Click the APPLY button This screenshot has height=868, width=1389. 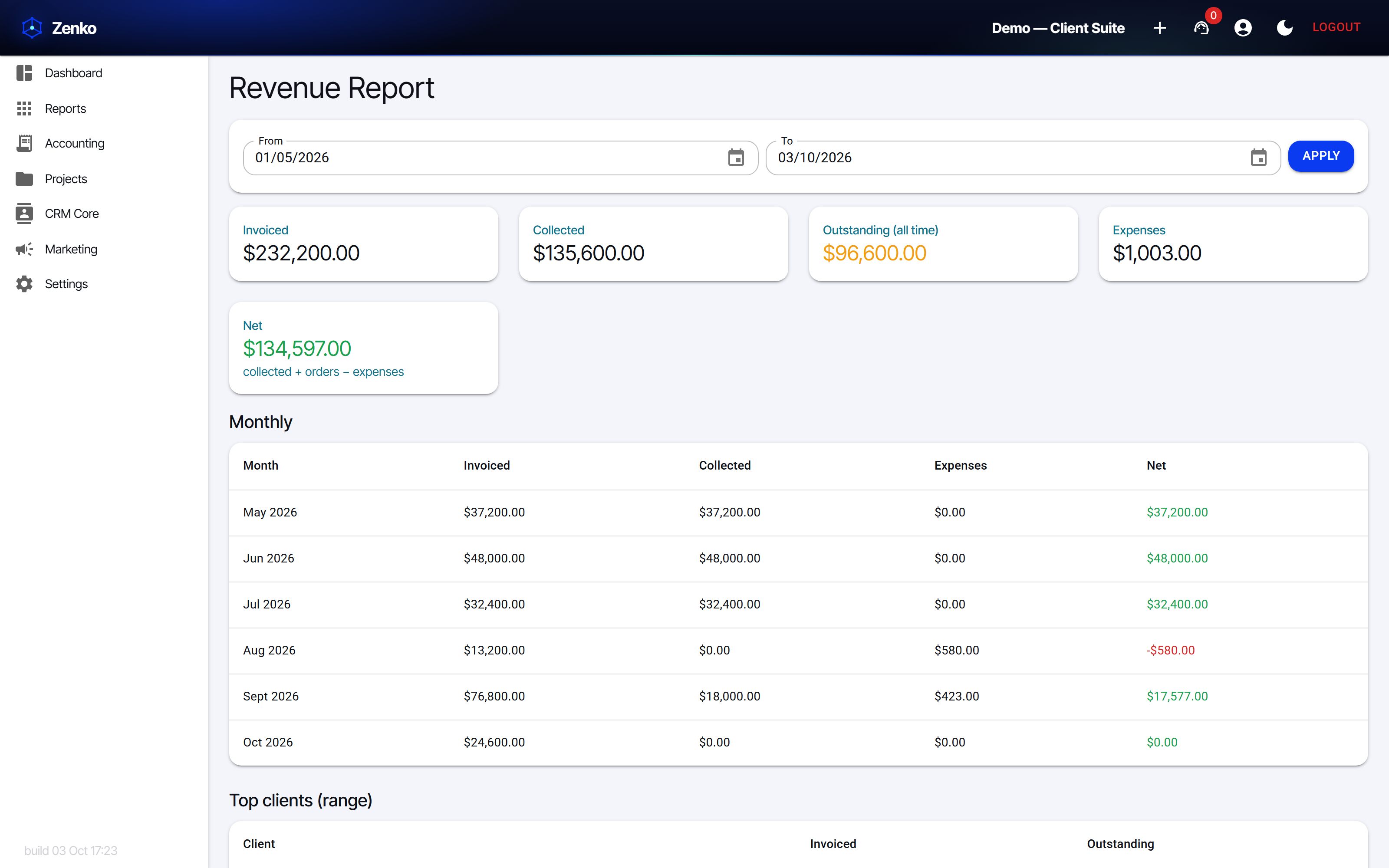[1321, 155]
